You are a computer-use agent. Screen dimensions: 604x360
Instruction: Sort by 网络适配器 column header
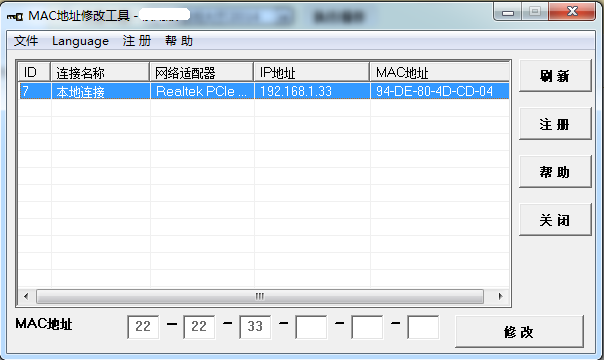click(x=202, y=72)
